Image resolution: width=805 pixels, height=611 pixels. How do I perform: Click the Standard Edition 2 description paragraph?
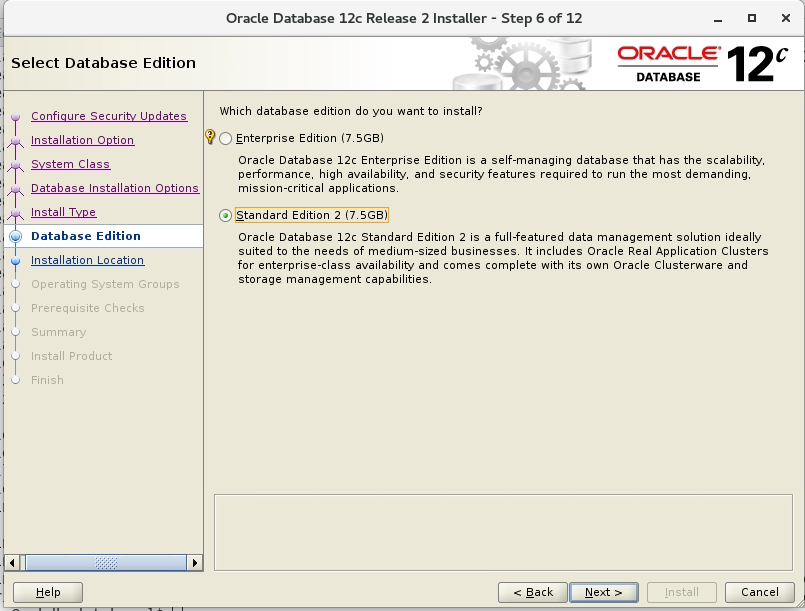tap(503, 258)
